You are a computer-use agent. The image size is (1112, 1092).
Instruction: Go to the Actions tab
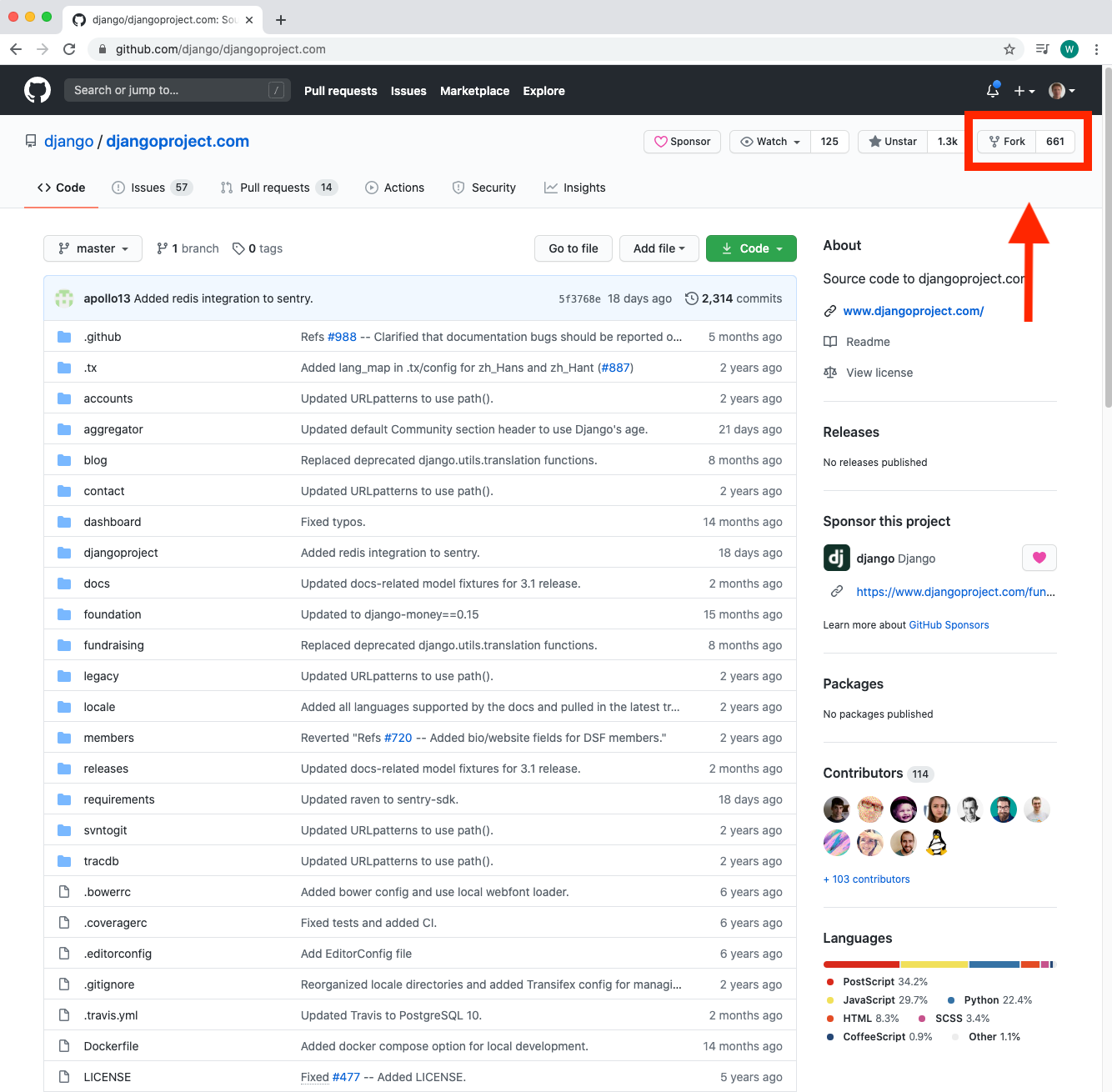click(394, 188)
